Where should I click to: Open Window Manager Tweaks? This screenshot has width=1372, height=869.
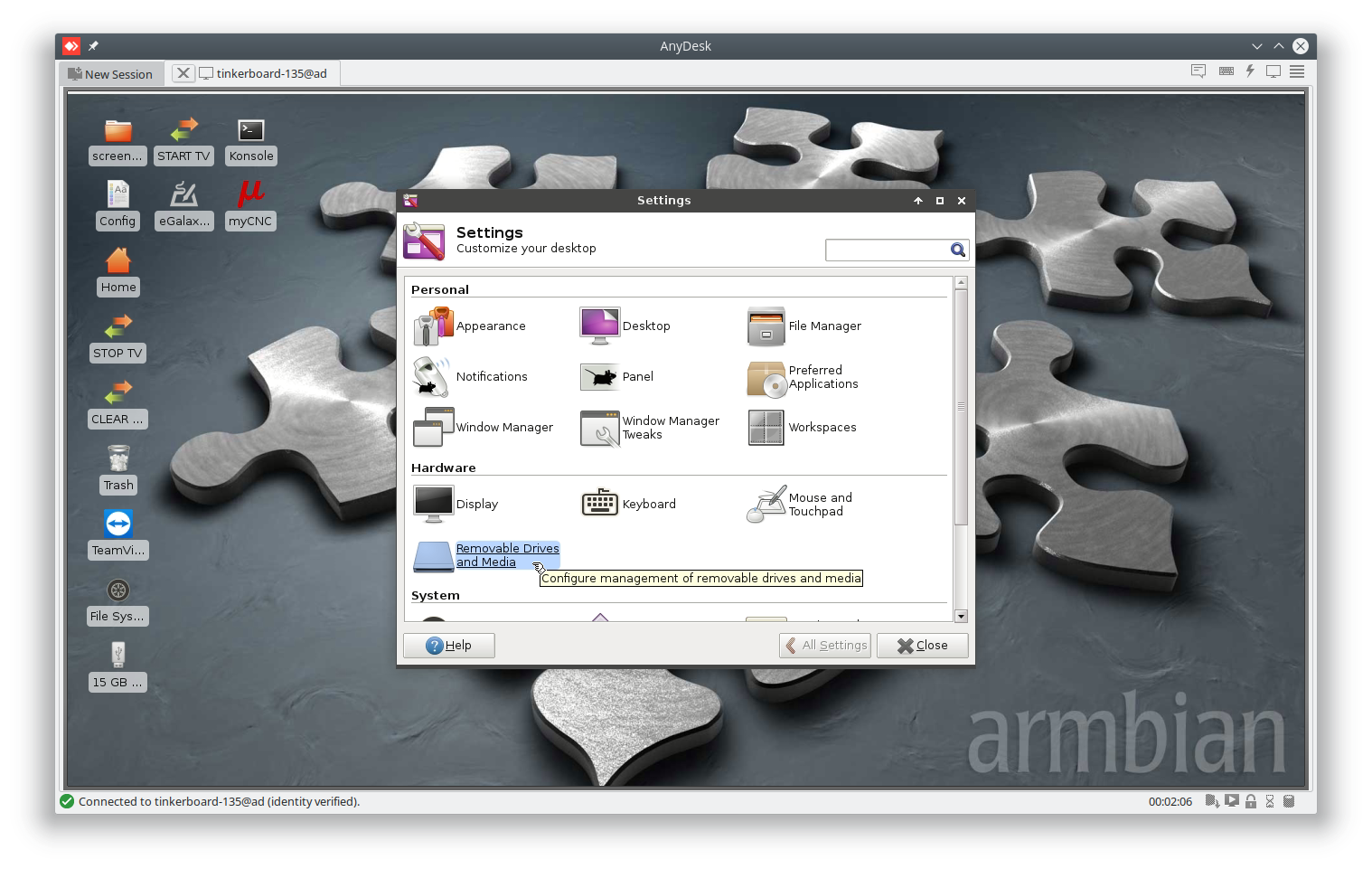650,428
